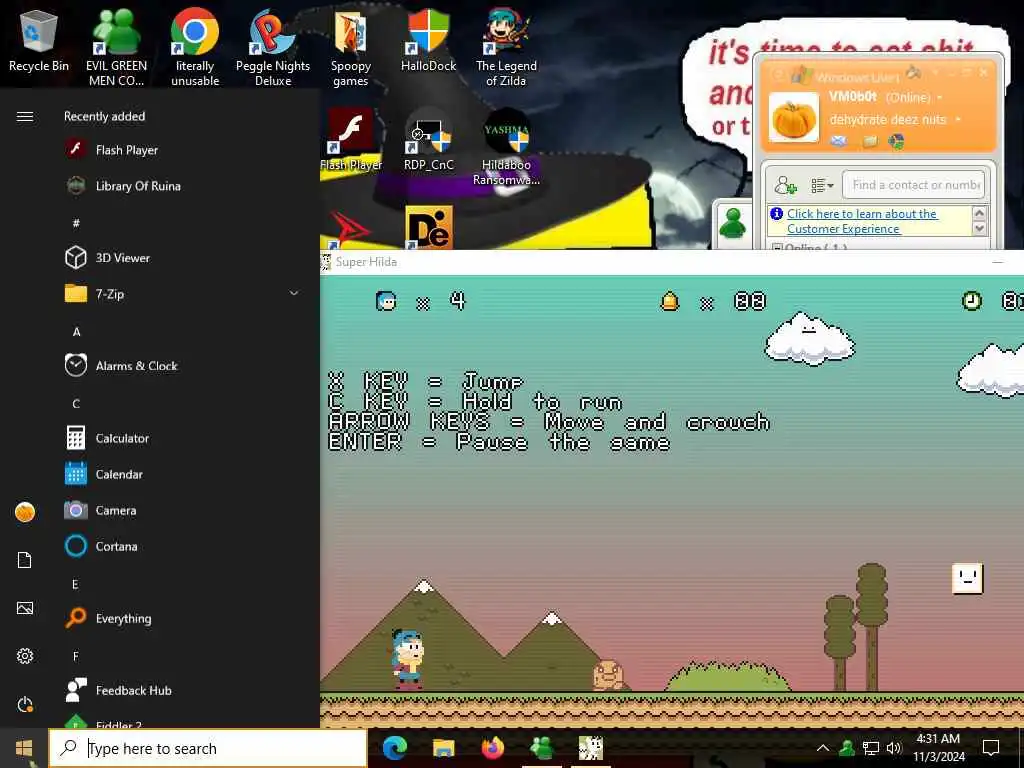Select the orange 'De' desktop shortcut
Image resolution: width=1024 pixels, height=768 pixels.
coord(428,227)
